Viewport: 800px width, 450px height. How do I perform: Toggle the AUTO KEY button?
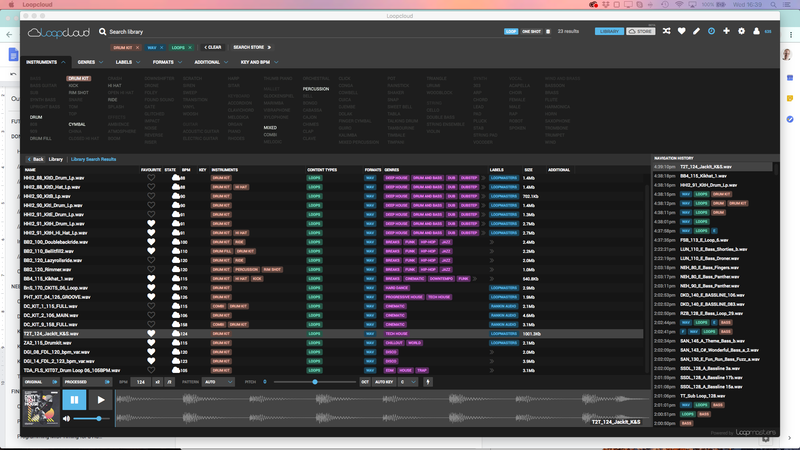[384, 382]
